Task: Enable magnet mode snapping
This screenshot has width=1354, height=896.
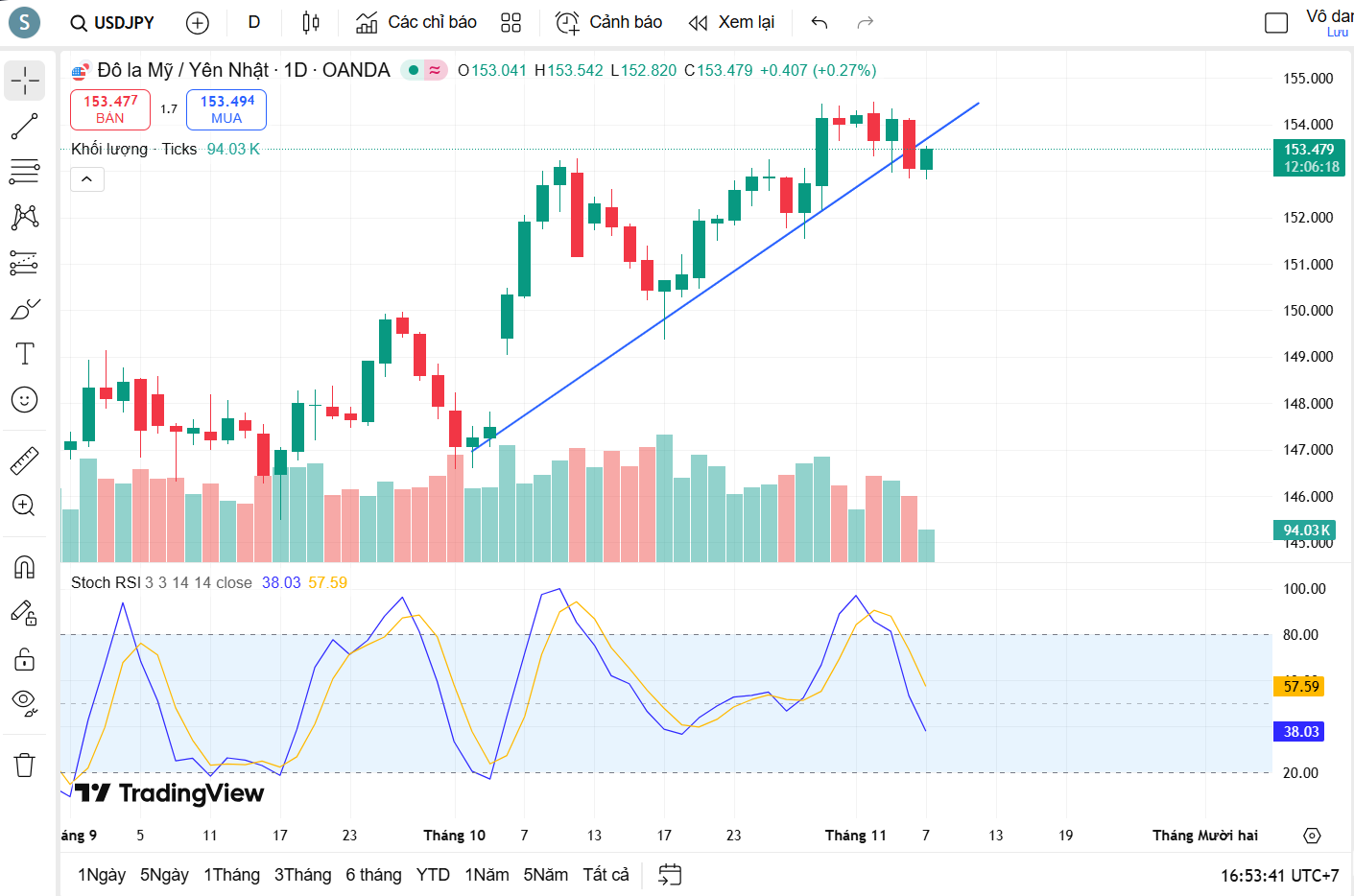Action: tap(24, 567)
